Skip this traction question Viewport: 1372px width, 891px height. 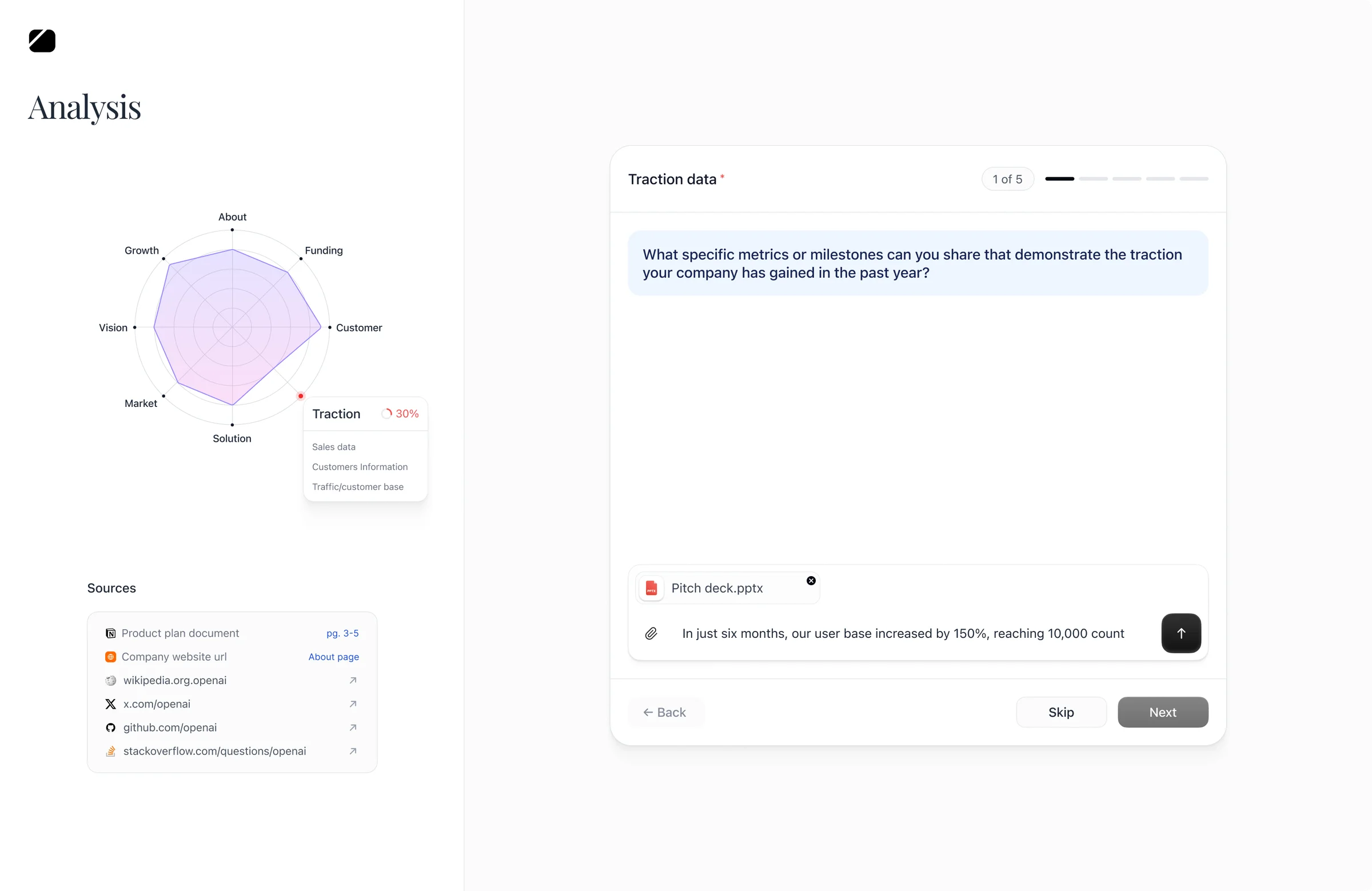pyautogui.click(x=1060, y=712)
